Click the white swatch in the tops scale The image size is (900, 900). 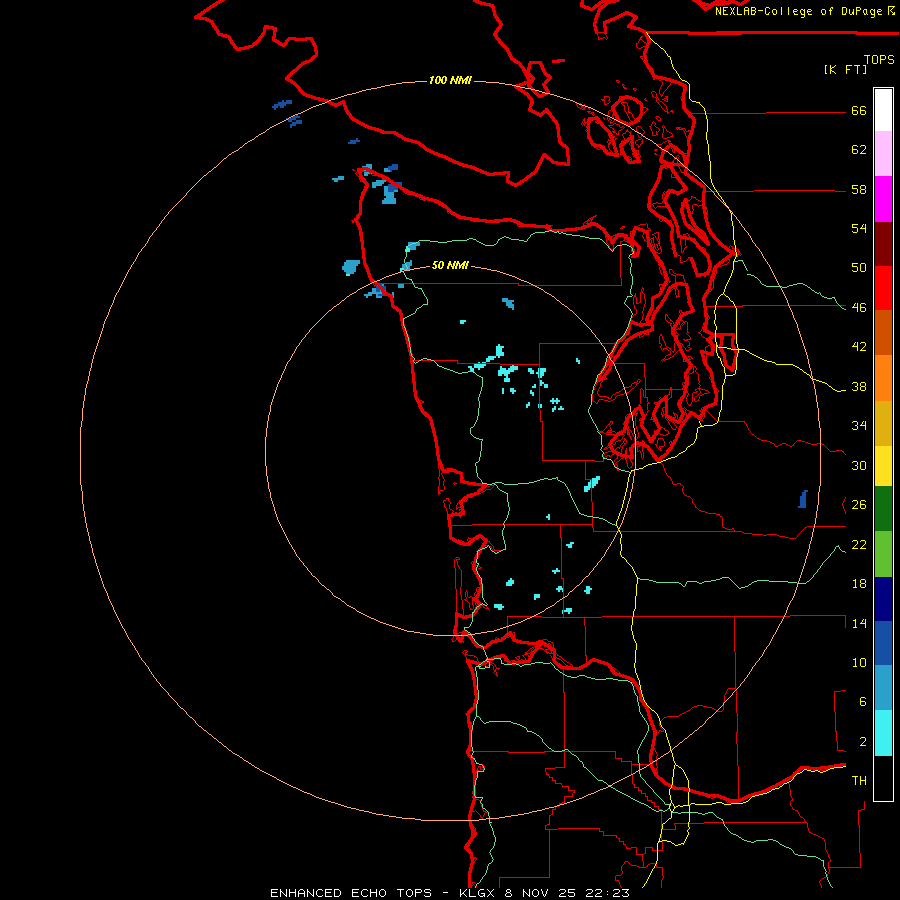coord(883,110)
